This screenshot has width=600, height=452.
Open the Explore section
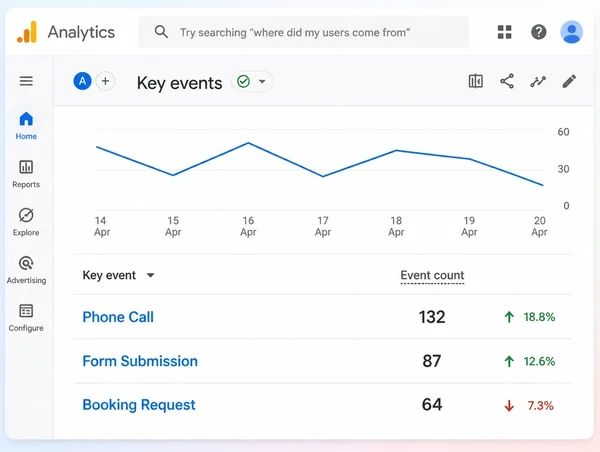tap(26, 222)
